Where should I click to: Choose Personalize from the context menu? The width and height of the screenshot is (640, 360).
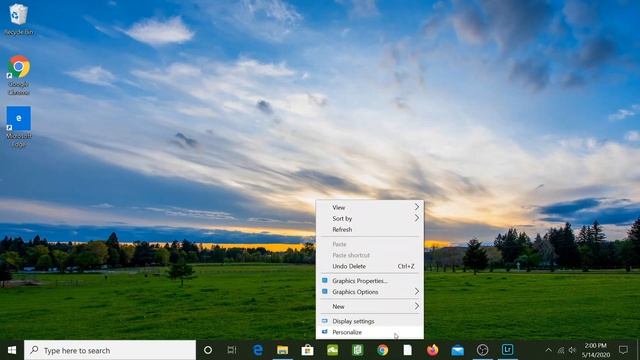[x=370, y=332]
